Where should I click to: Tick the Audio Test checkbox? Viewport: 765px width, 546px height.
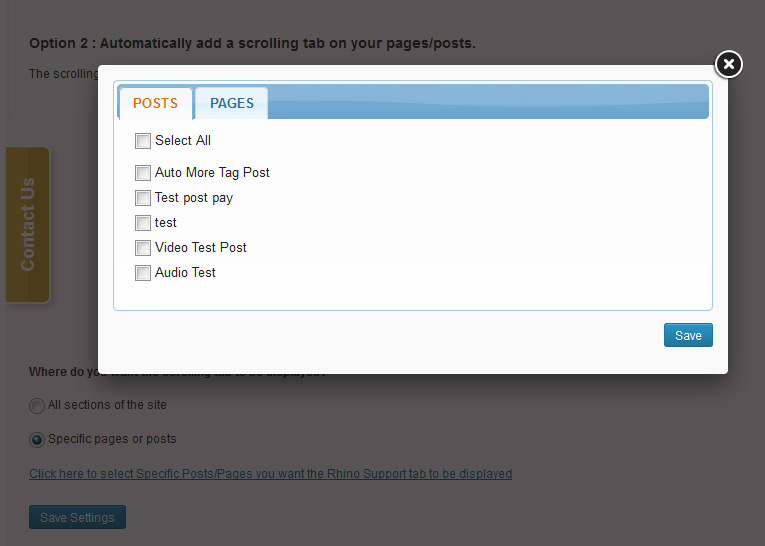(142, 273)
